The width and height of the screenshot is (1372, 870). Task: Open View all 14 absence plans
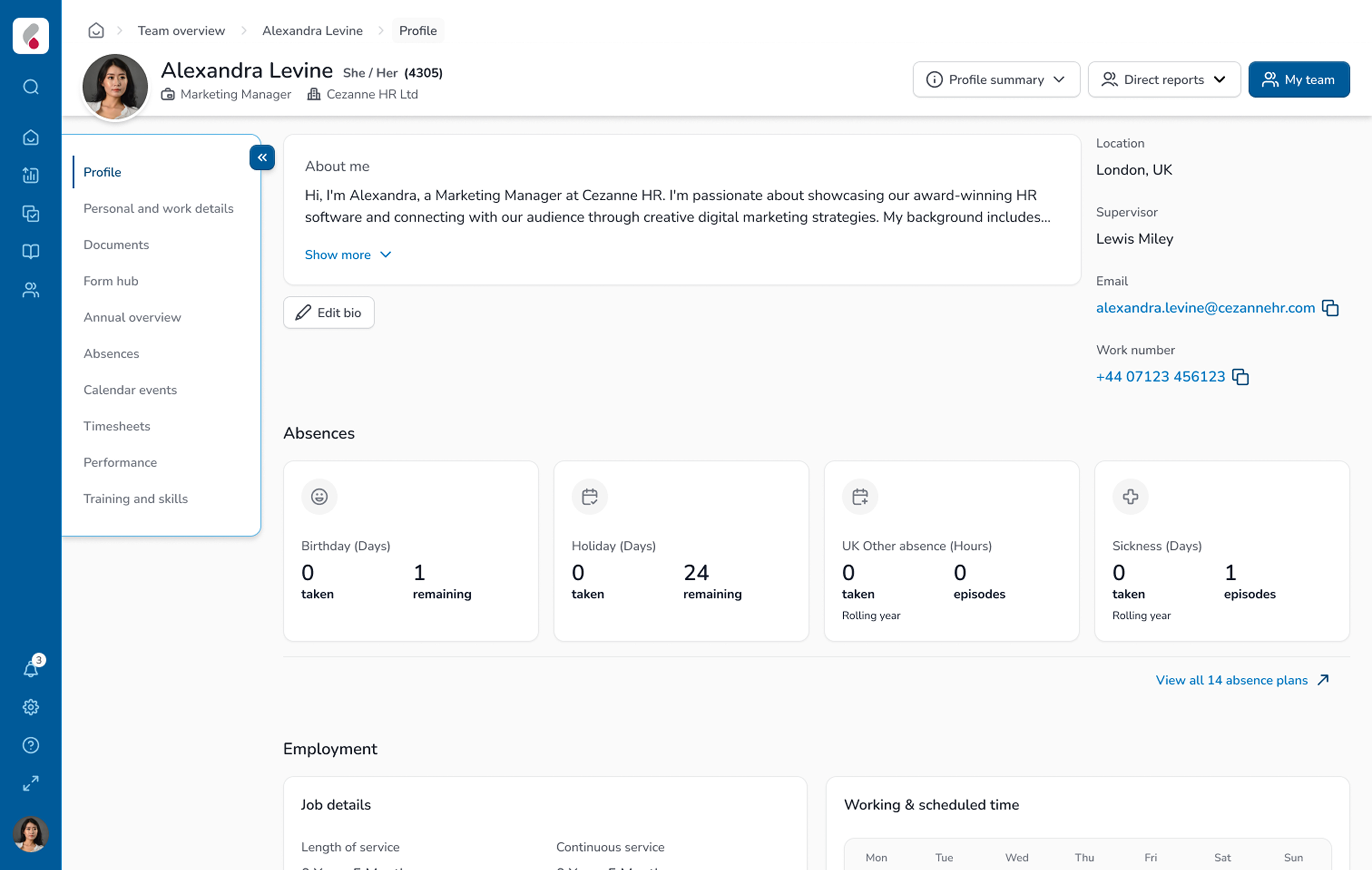click(x=1232, y=680)
